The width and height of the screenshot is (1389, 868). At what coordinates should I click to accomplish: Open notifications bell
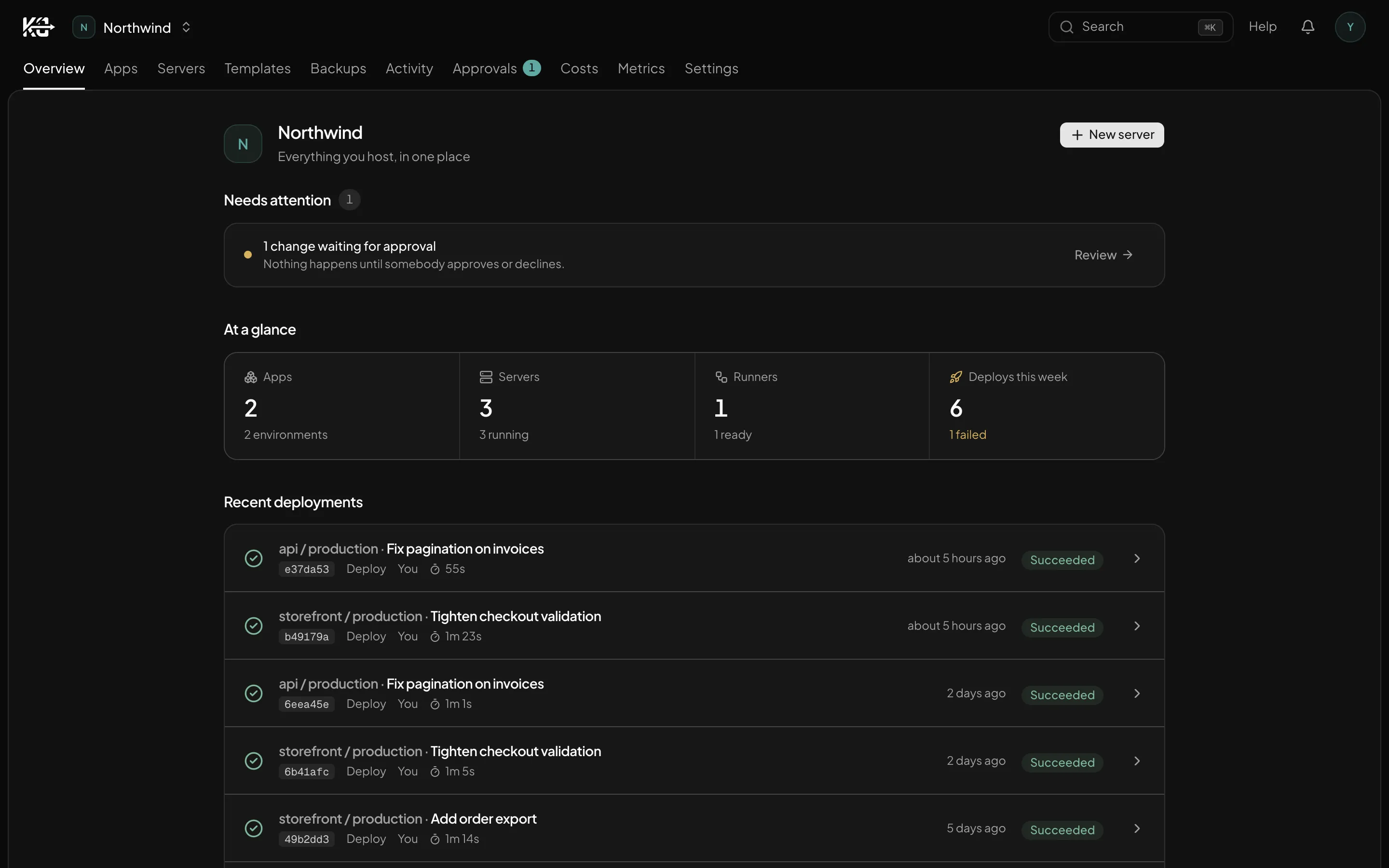(x=1307, y=27)
